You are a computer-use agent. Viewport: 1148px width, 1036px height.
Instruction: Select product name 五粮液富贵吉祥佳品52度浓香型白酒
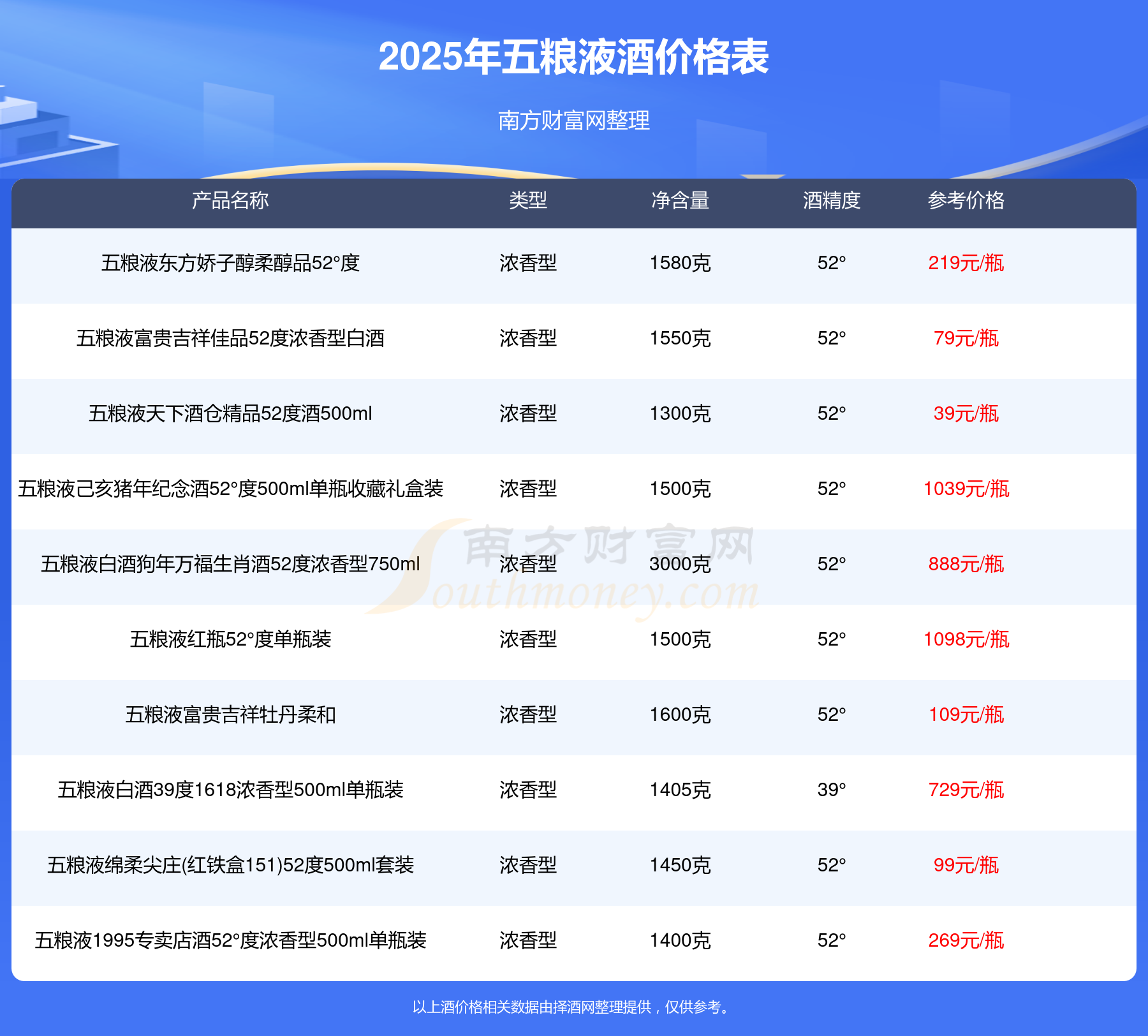click(x=230, y=338)
